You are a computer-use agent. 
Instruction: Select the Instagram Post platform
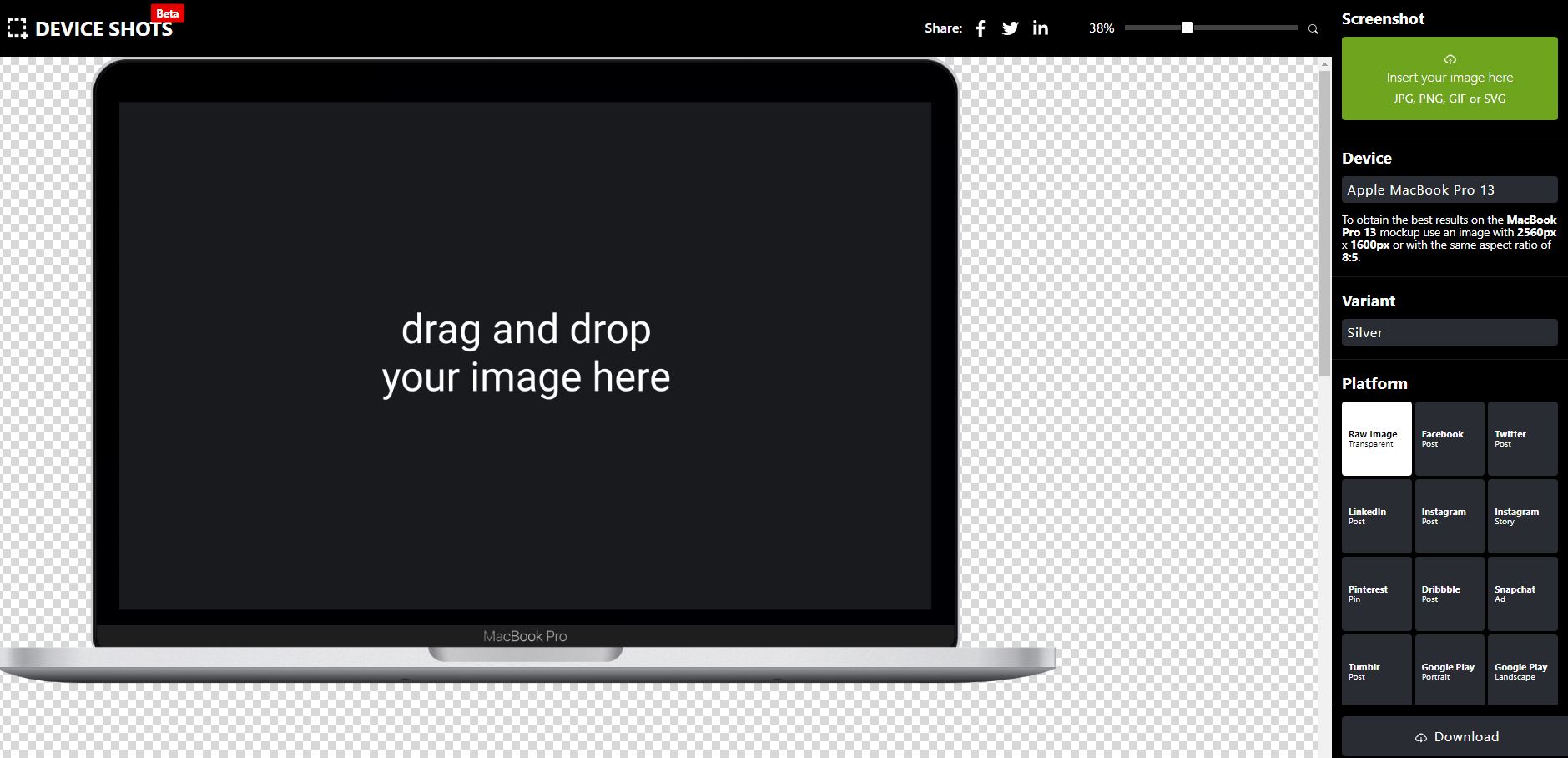pyautogui.click(x=1450, y=516)
